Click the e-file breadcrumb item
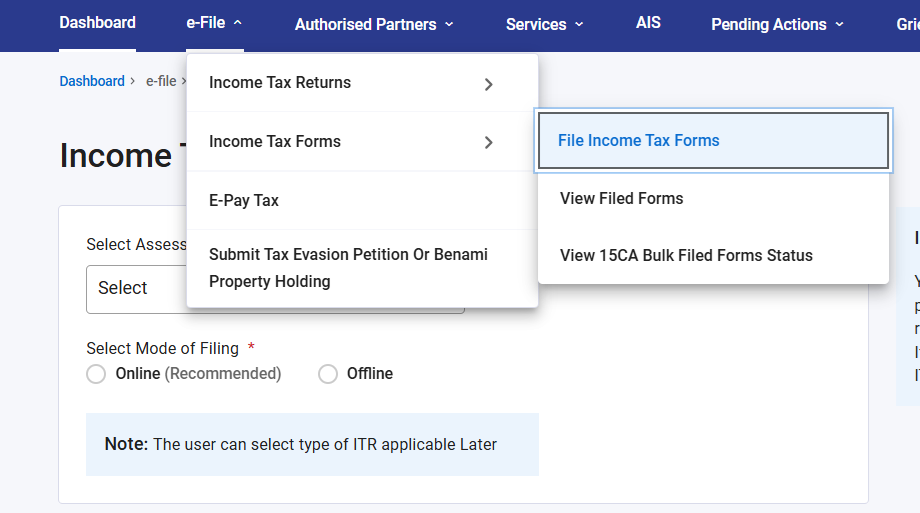 [x=161, y=81]
